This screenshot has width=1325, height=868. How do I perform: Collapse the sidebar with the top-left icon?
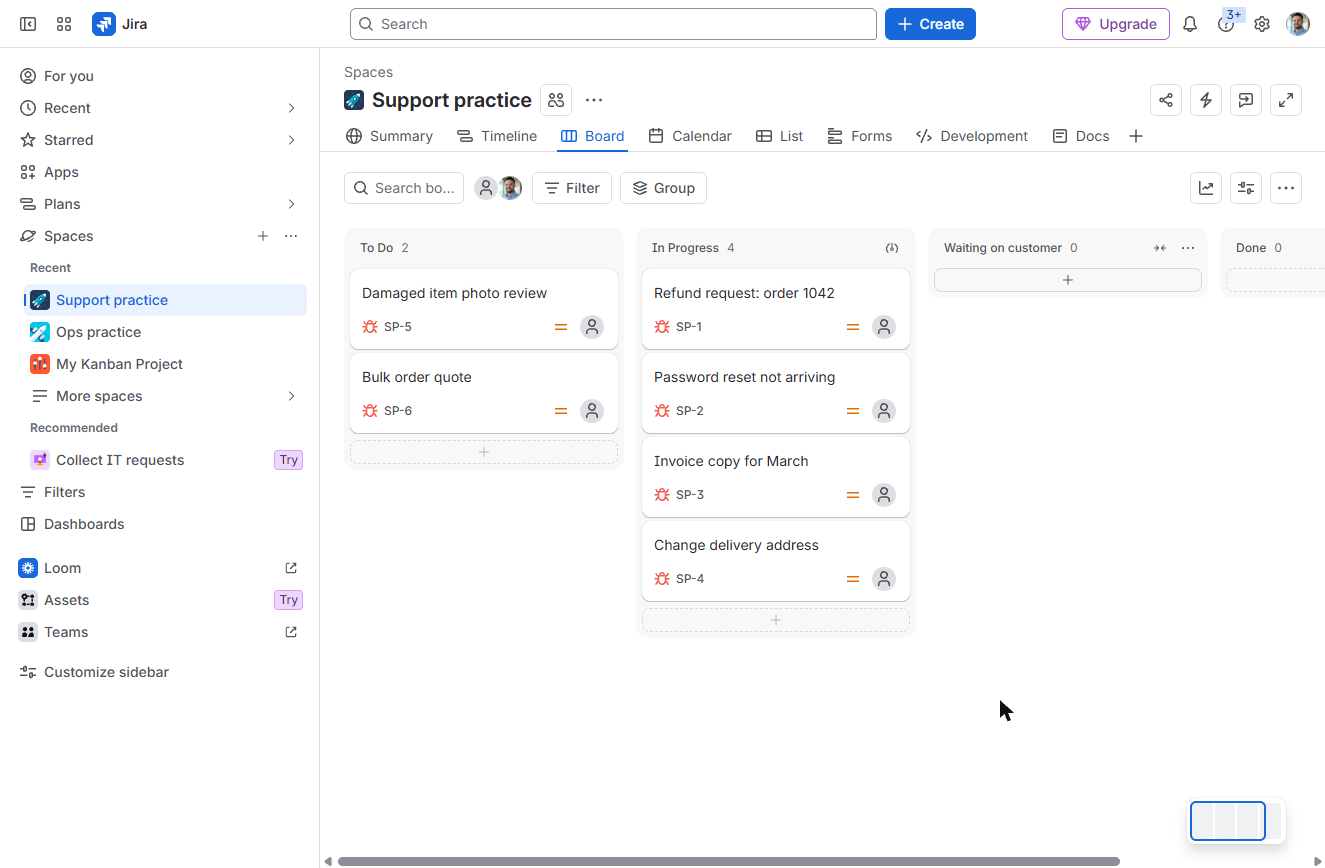pyautogui.click(x=28, y=24)
